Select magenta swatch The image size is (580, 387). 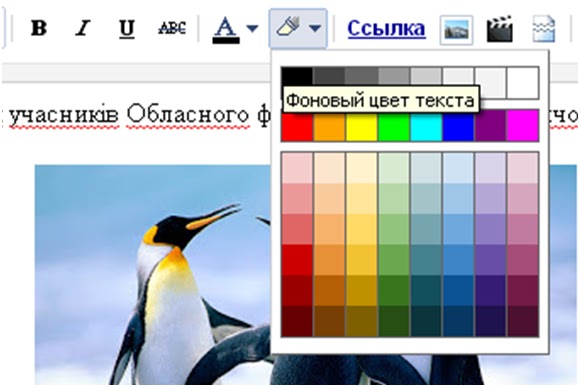tap(523, 126)
